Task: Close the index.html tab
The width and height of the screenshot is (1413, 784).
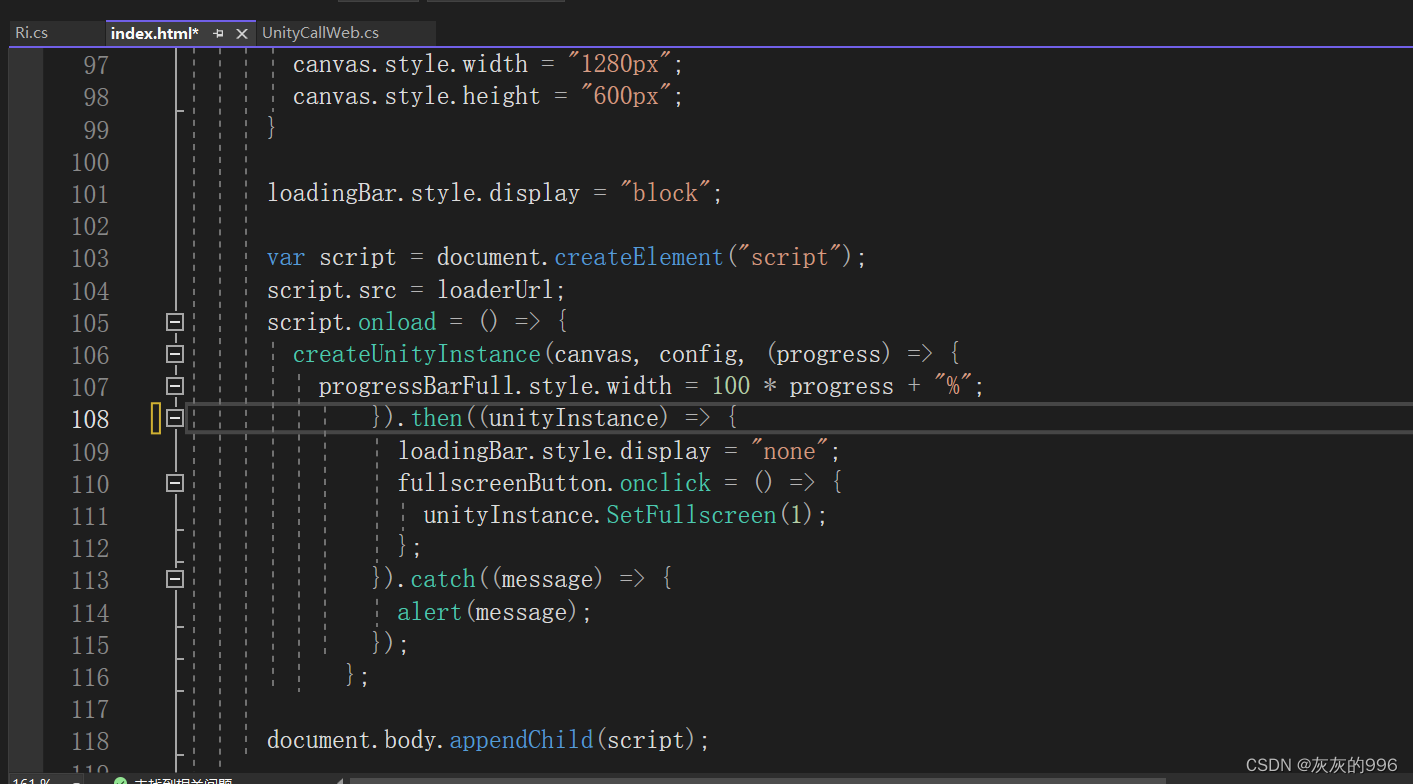Action: (x=242, y=34)
